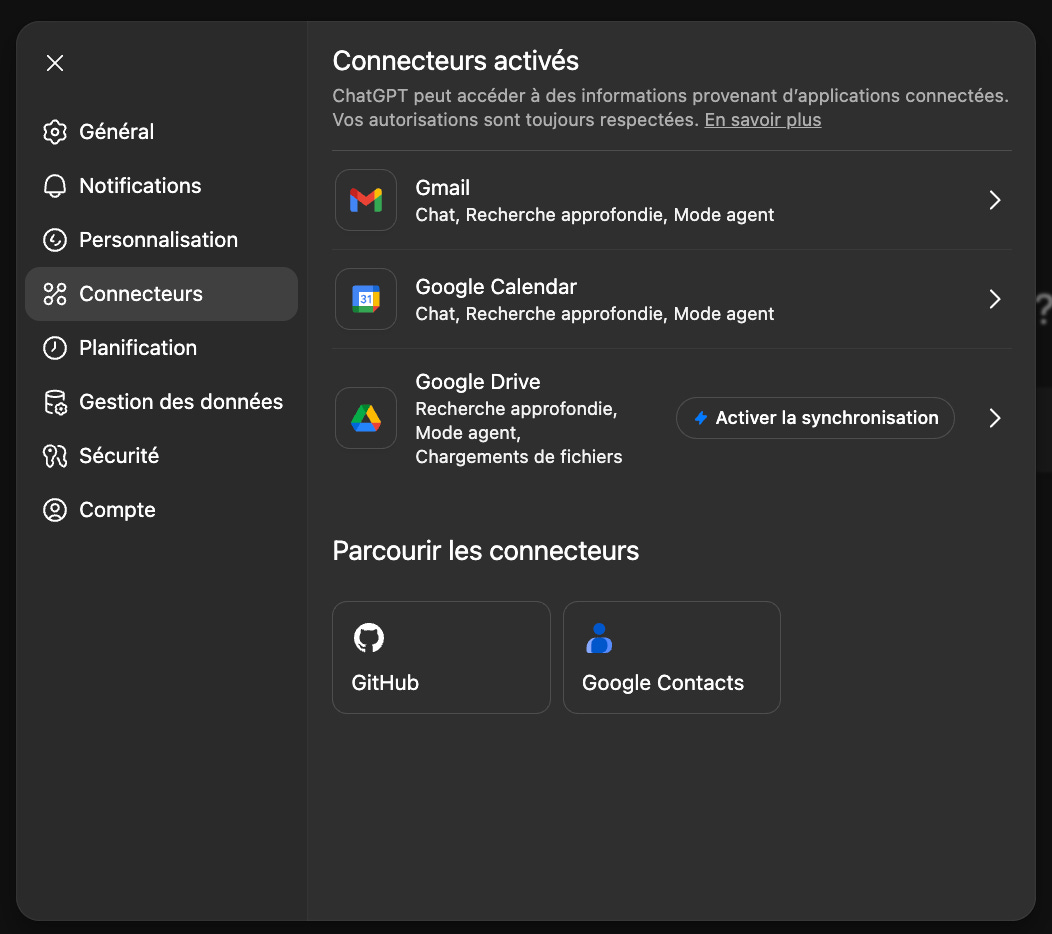Open the Gestion des données tab

pos(161,402)
